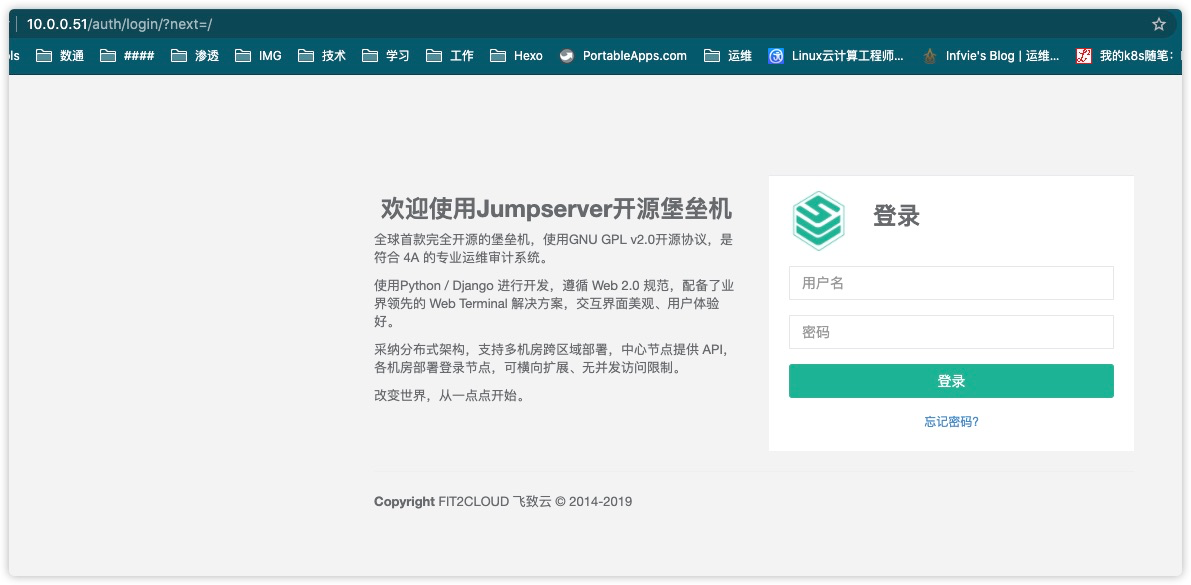Click the green 登录 login button
The height and width of the screenshot is (585, 1191).
click(951, 381)
